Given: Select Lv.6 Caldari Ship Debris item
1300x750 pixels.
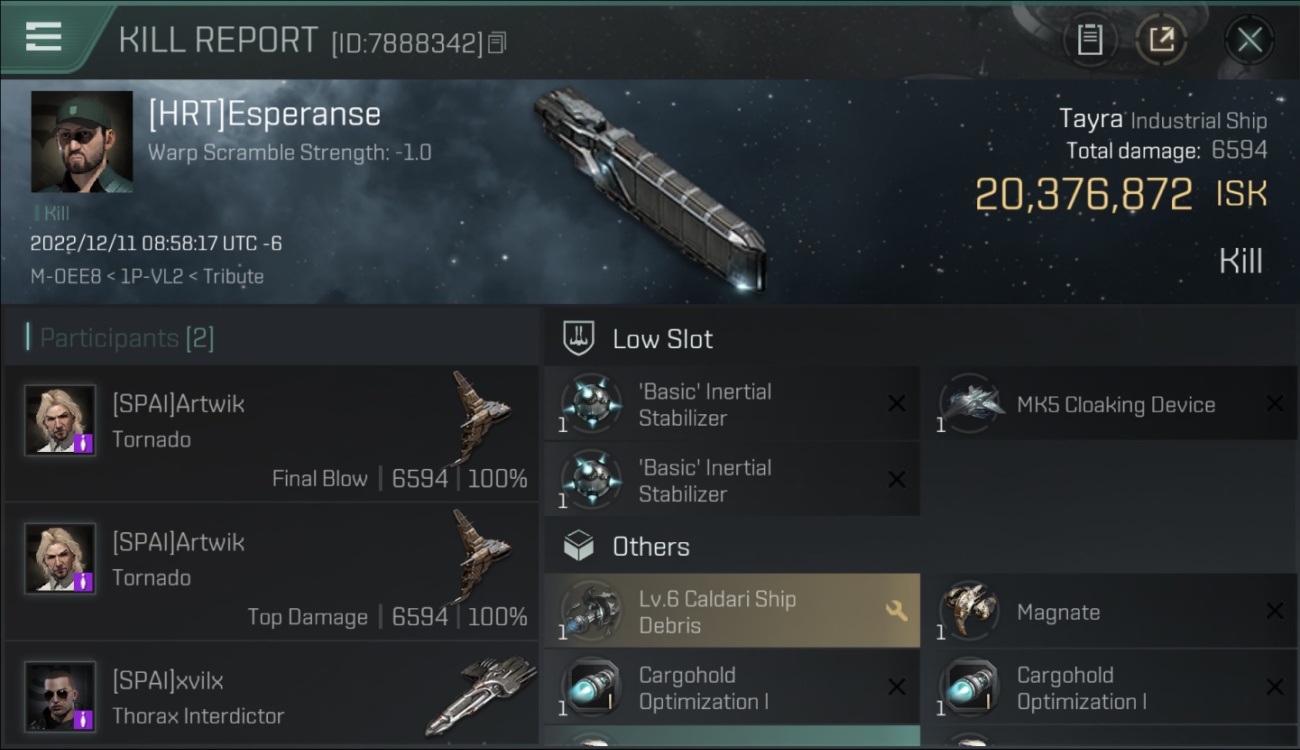Looking at the screenshot, I should [x=732, y=611].
